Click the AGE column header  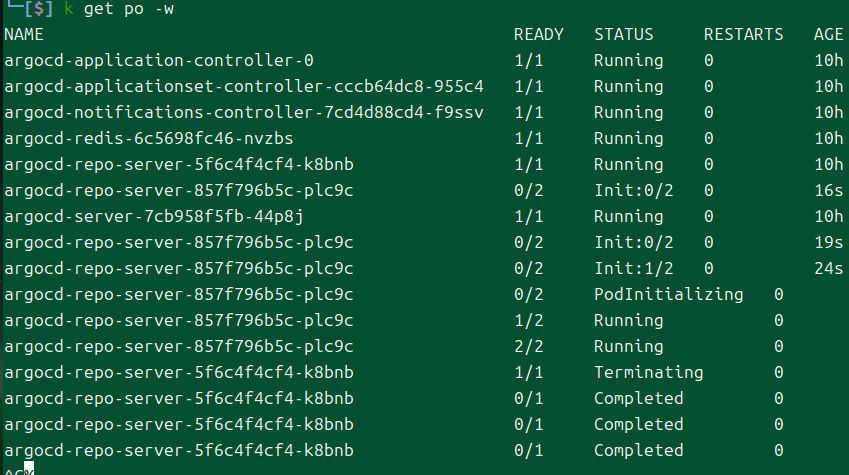pyautogui.click(x=828, y=35)
